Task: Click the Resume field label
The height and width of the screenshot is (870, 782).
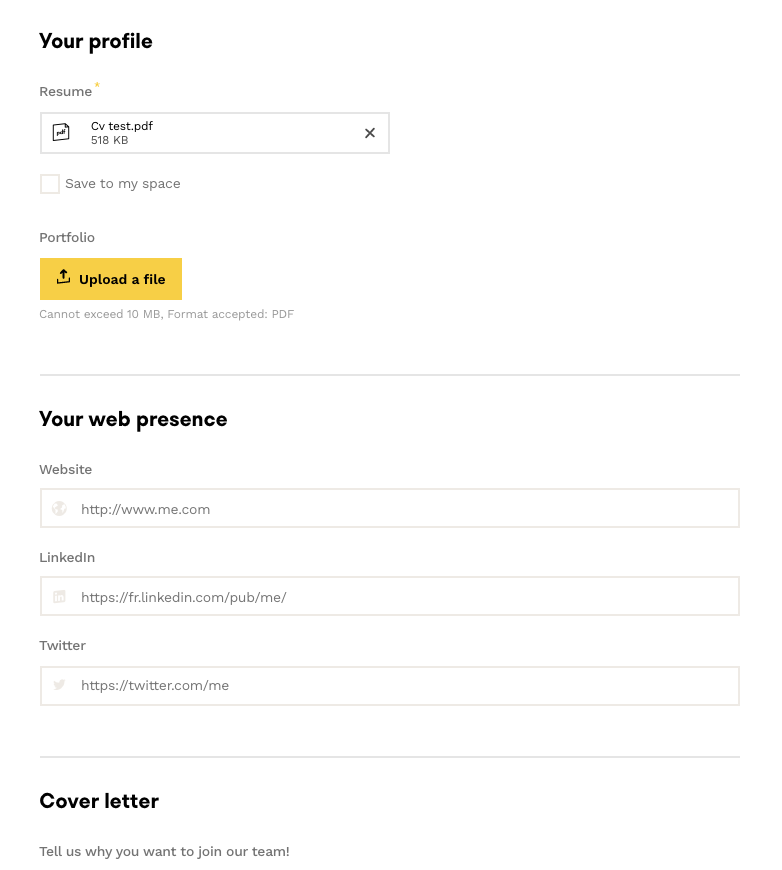Action: pyautogui.click(x=66, y=92)
